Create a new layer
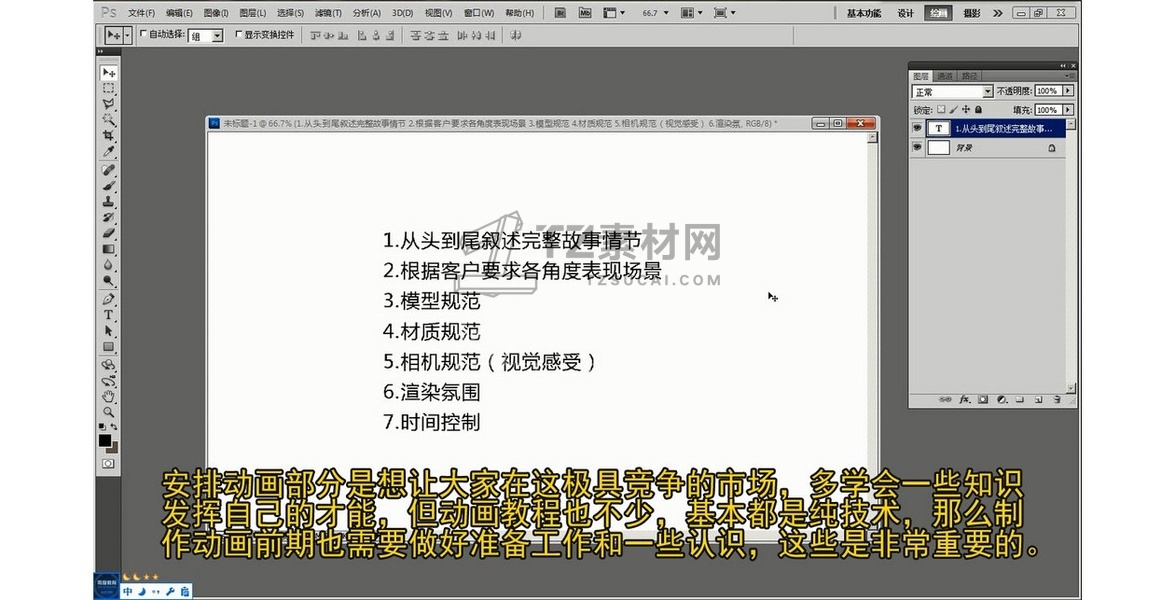This screenshot has height=600, width=1175. point(1039,400)
